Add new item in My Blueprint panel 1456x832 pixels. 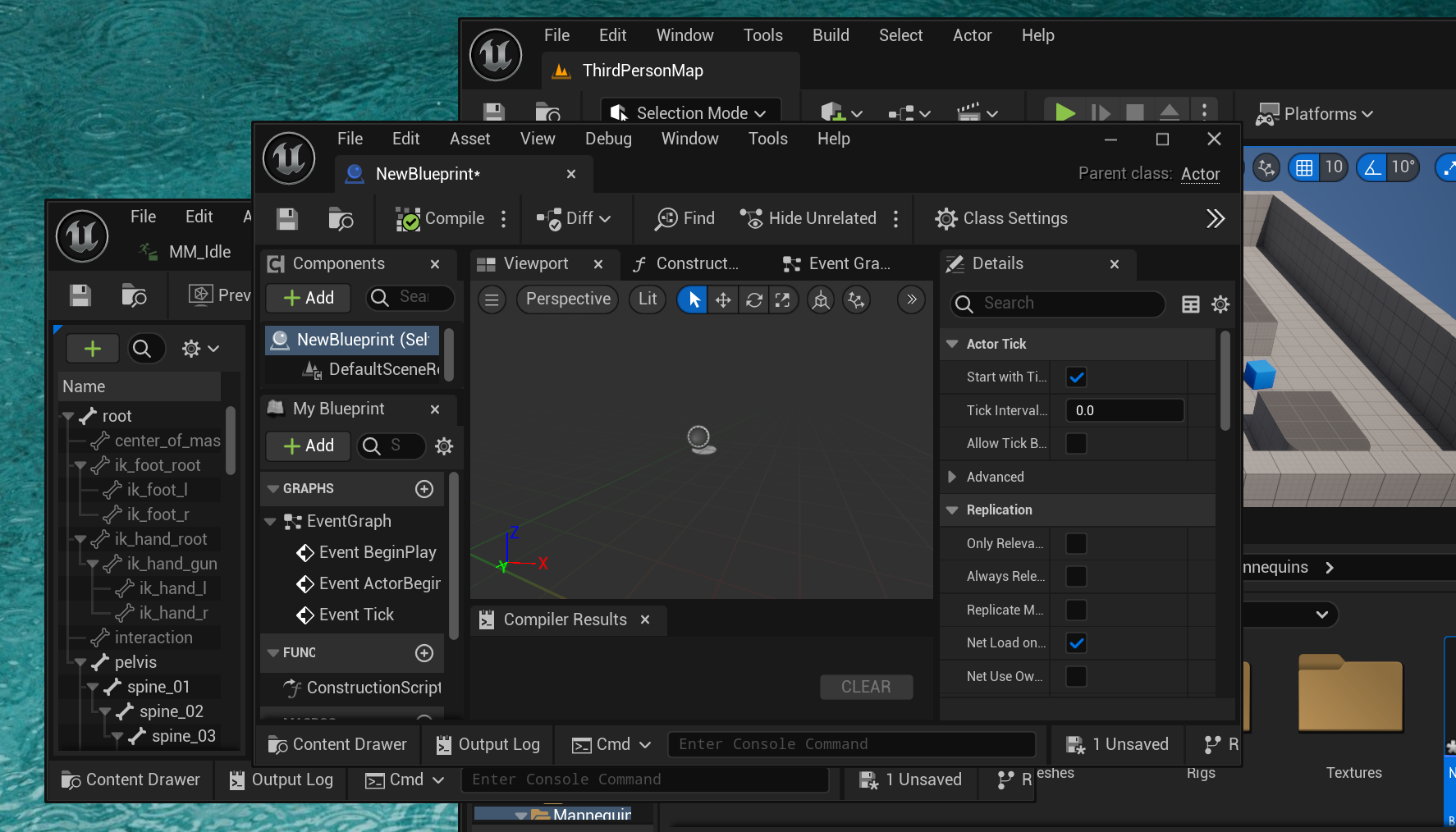coord(309,446)
